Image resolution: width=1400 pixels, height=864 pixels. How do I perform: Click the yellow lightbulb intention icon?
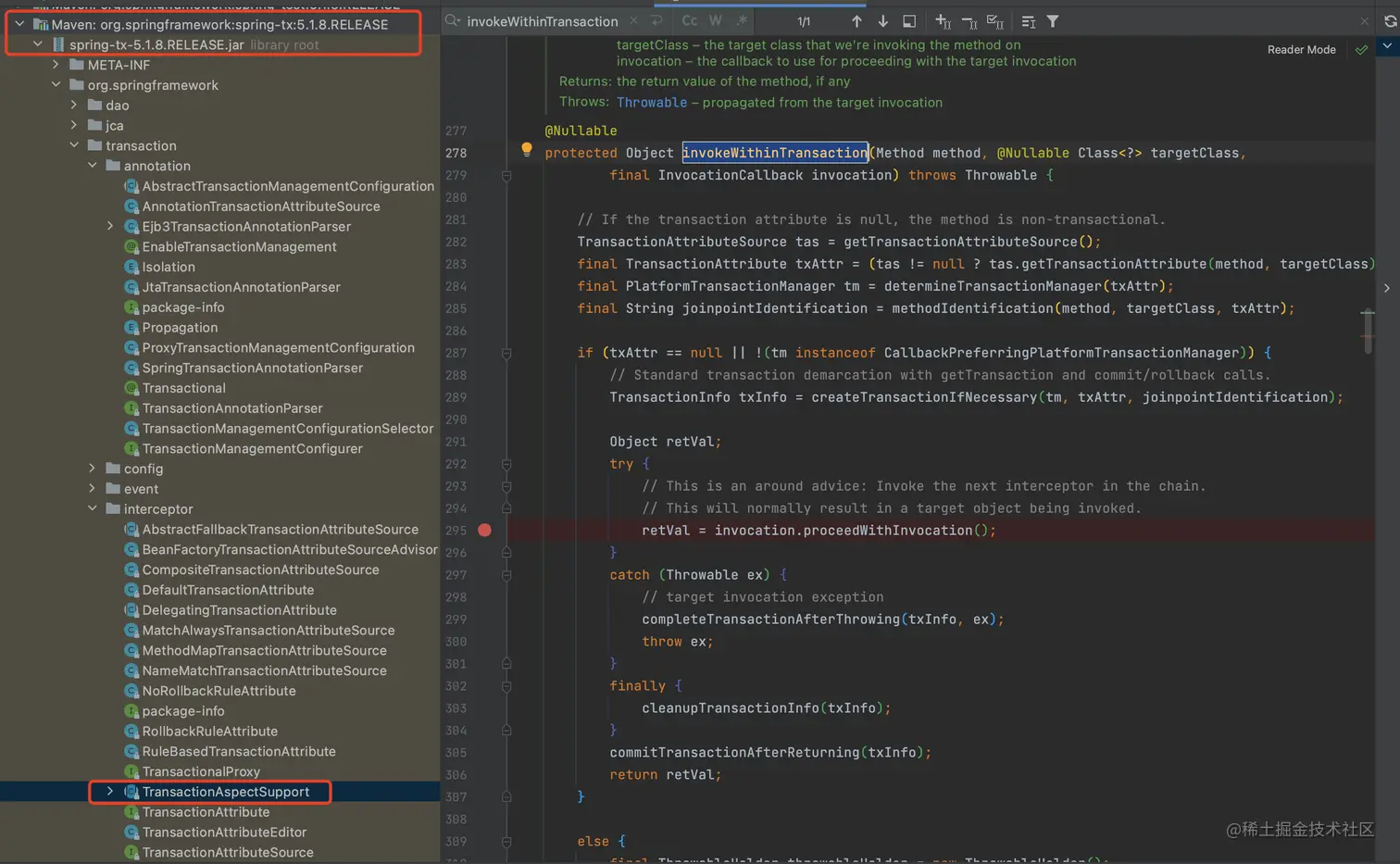[x=527, y=149]
